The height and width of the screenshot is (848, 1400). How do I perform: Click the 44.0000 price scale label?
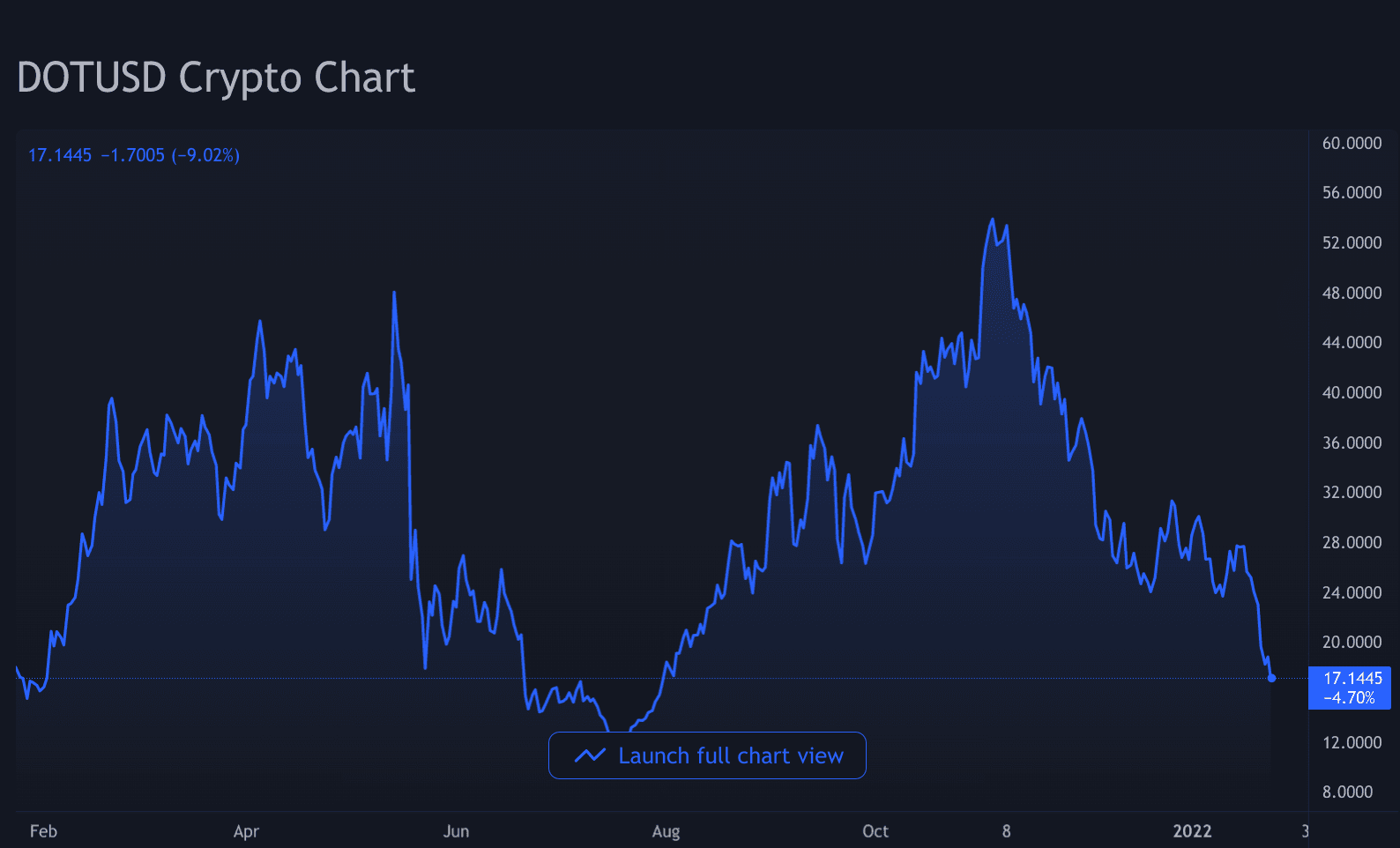click(x=1352, y=342)
